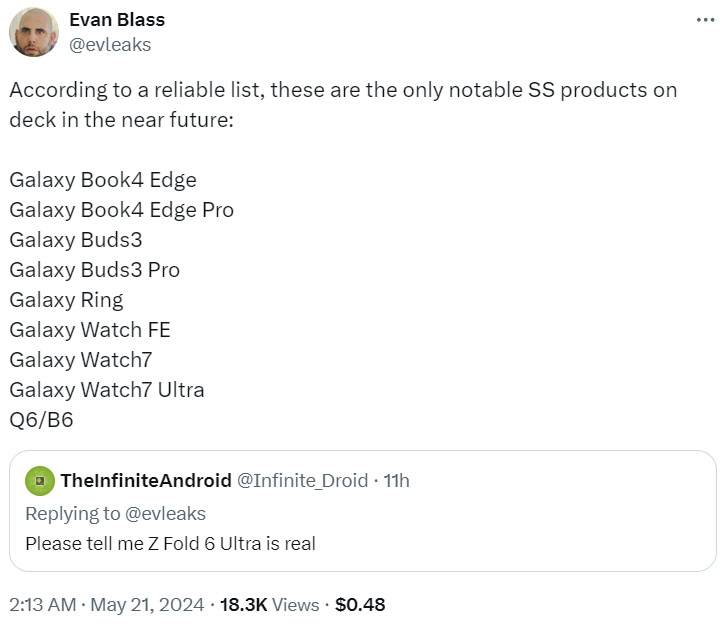Click the Galaxy Book4 Edge Pro line
The height and width of the screenshot is (626, 726).
coord(121,210)
